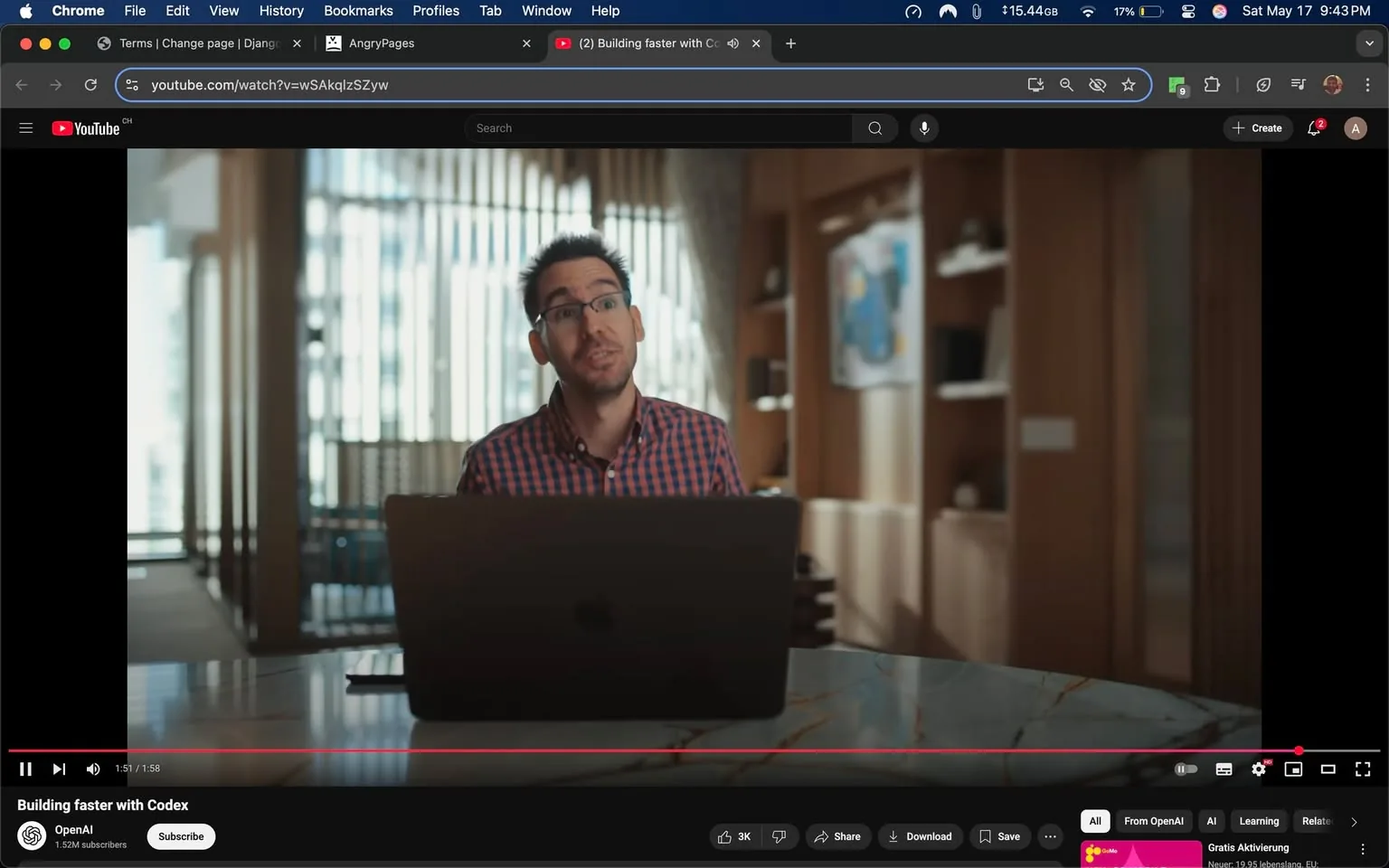Open the tab search dropdown
This screenshot has width=1389, height=868.
click(x=1368, y=42)
